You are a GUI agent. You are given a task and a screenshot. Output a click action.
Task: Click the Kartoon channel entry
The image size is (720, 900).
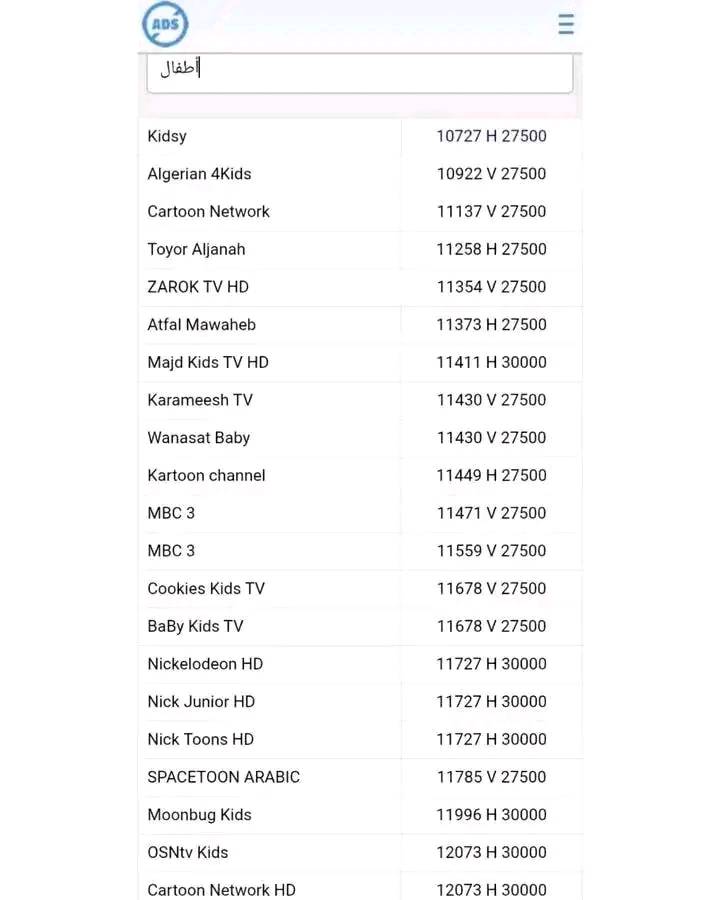206,476
